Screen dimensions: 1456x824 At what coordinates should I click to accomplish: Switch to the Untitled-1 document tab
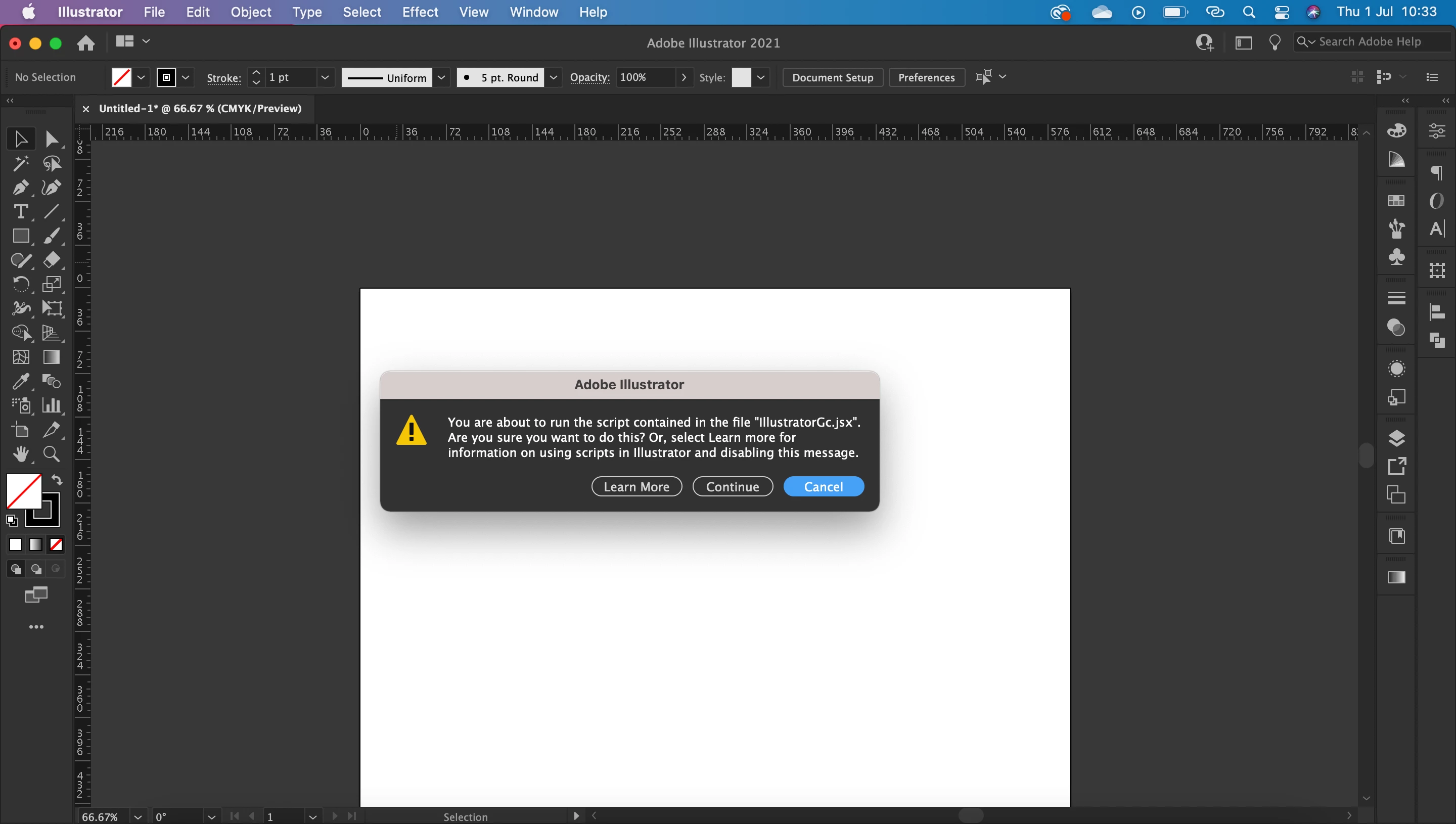point(200,108)
